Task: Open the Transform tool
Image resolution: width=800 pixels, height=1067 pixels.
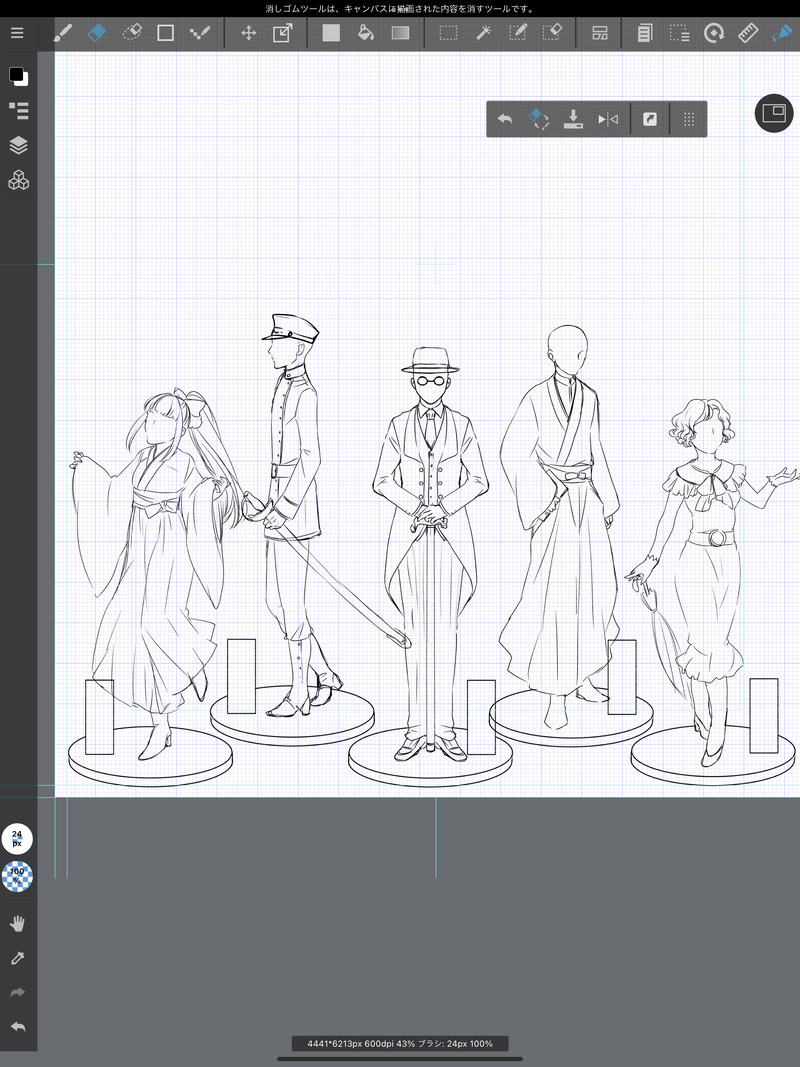Action: coord(282,33)
